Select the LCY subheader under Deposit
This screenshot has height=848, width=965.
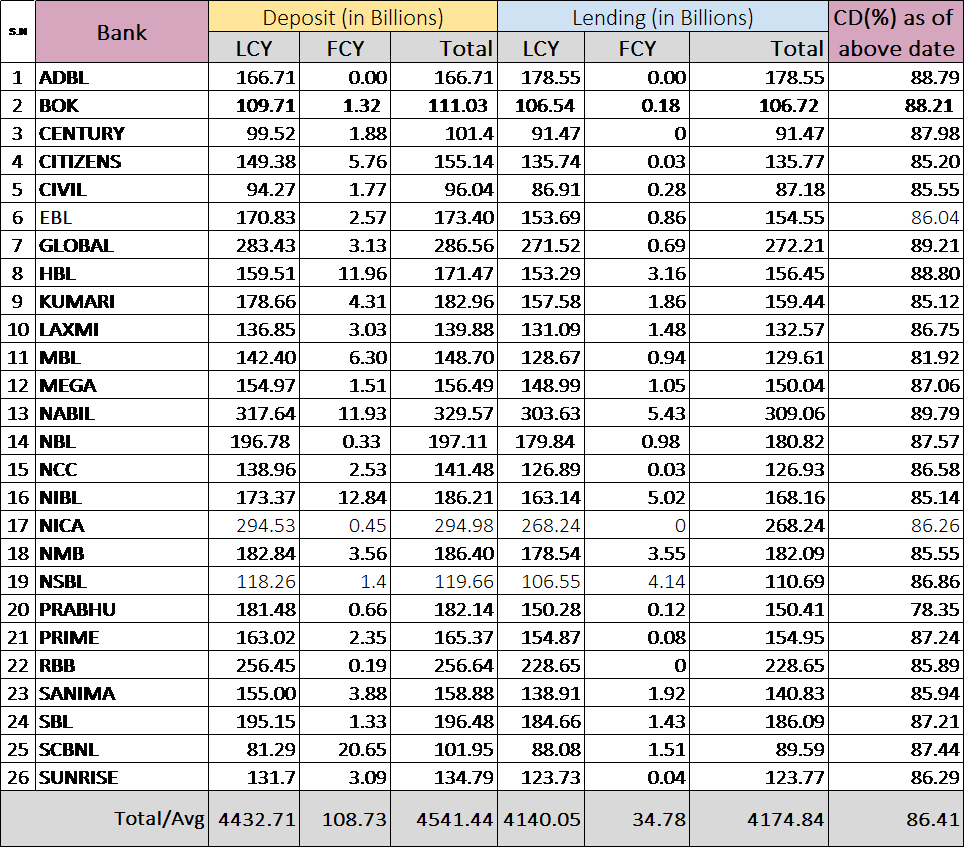click(254, 48)
